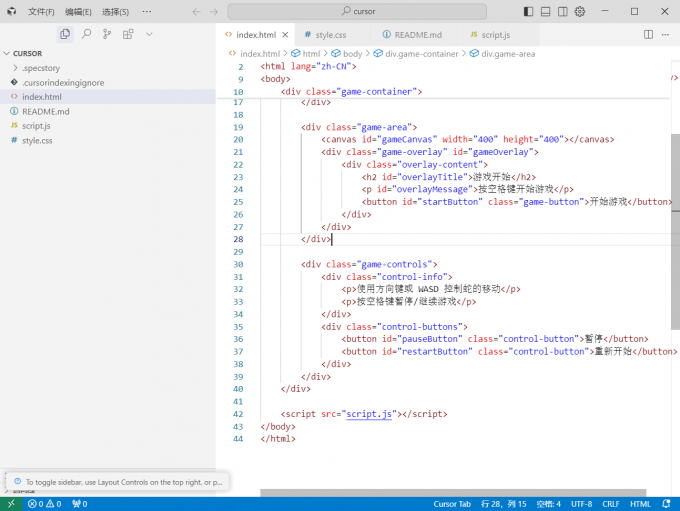Open the 选择(S) menu
680x511 pixels.
pyautogui.click(x=115, y=12)
